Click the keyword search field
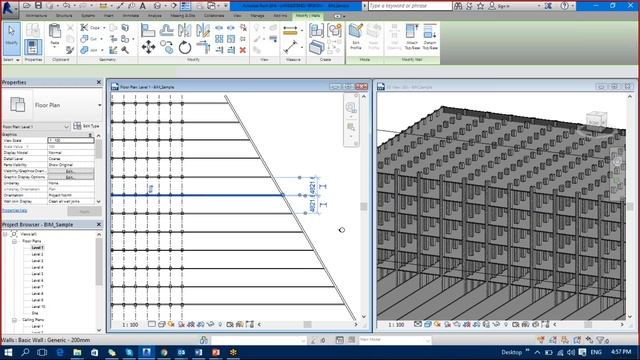Viewport: 640px width, 360px height. point(410,6)
